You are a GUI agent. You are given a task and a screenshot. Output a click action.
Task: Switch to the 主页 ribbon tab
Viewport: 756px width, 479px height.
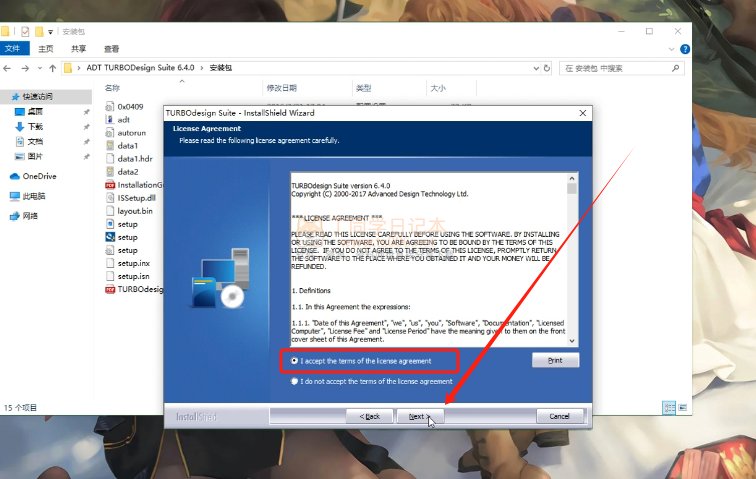[x=46, y=49]
